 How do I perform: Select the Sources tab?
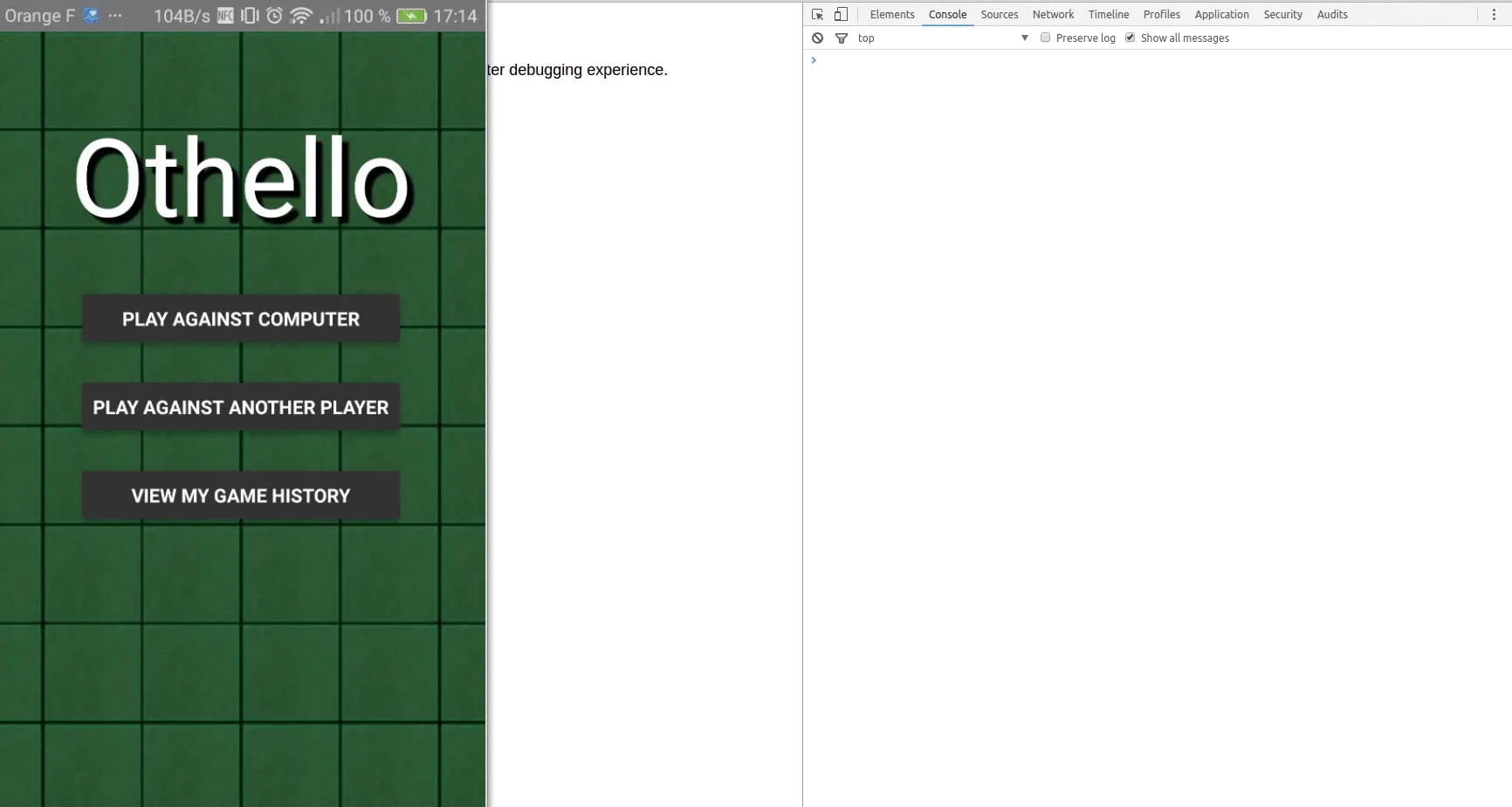coord(999,15)
